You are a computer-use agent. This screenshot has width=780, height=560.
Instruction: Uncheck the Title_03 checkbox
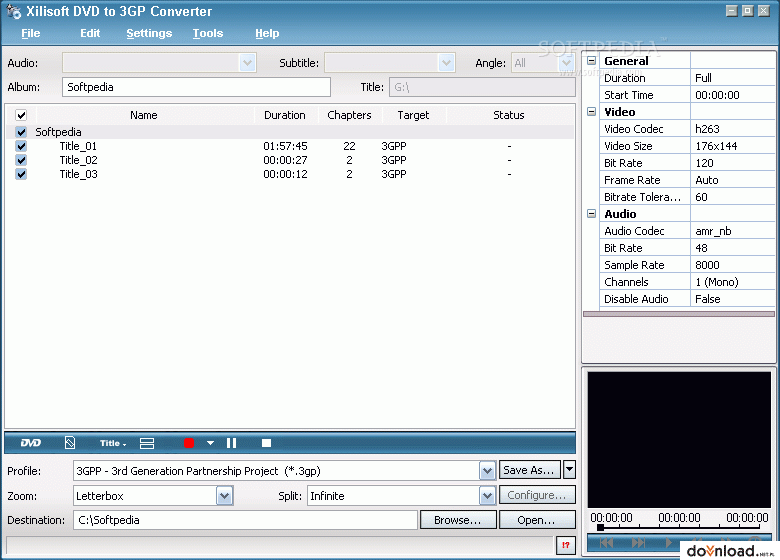coord(21,174)
